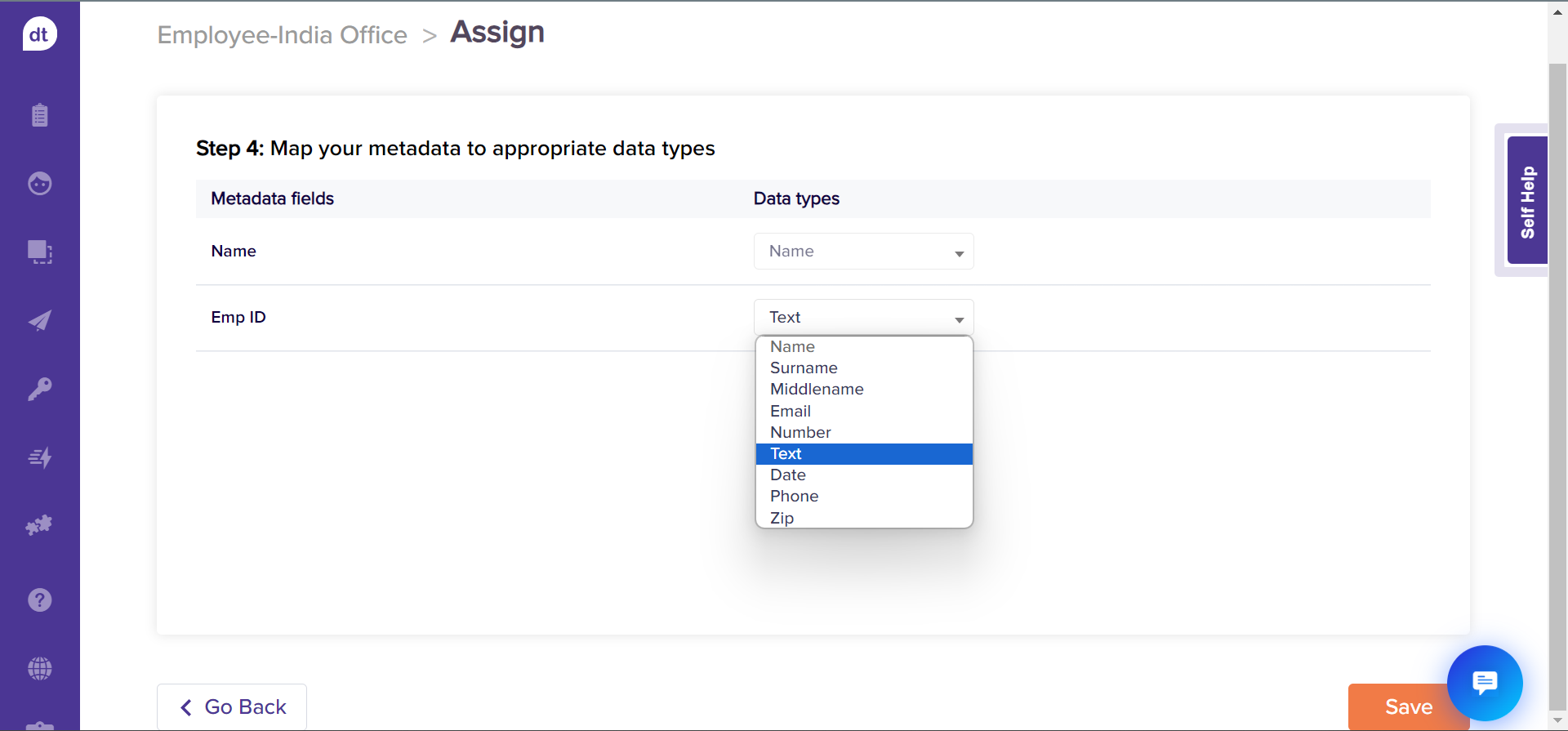Click the globe icon in sidebar
The height and width of the screenshot is (731, 1568).
[x=39, y=669]
